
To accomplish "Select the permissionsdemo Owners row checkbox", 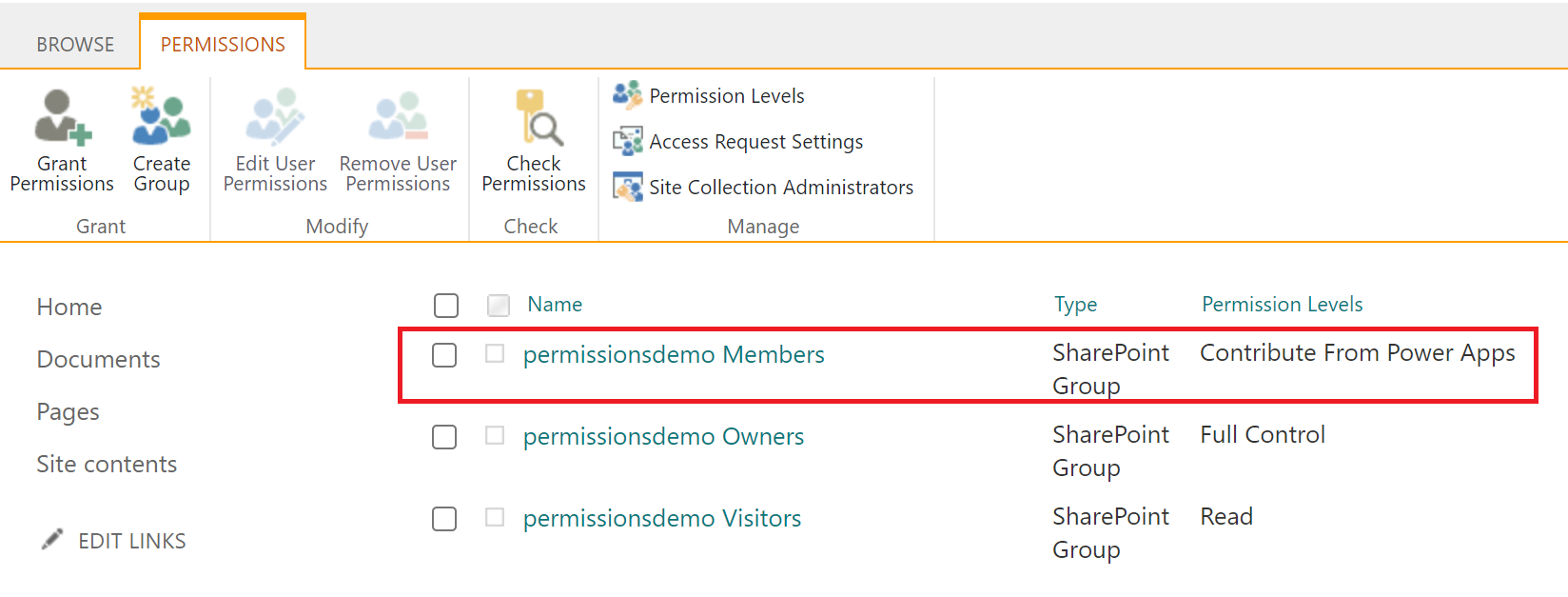I will pos(444,437).
